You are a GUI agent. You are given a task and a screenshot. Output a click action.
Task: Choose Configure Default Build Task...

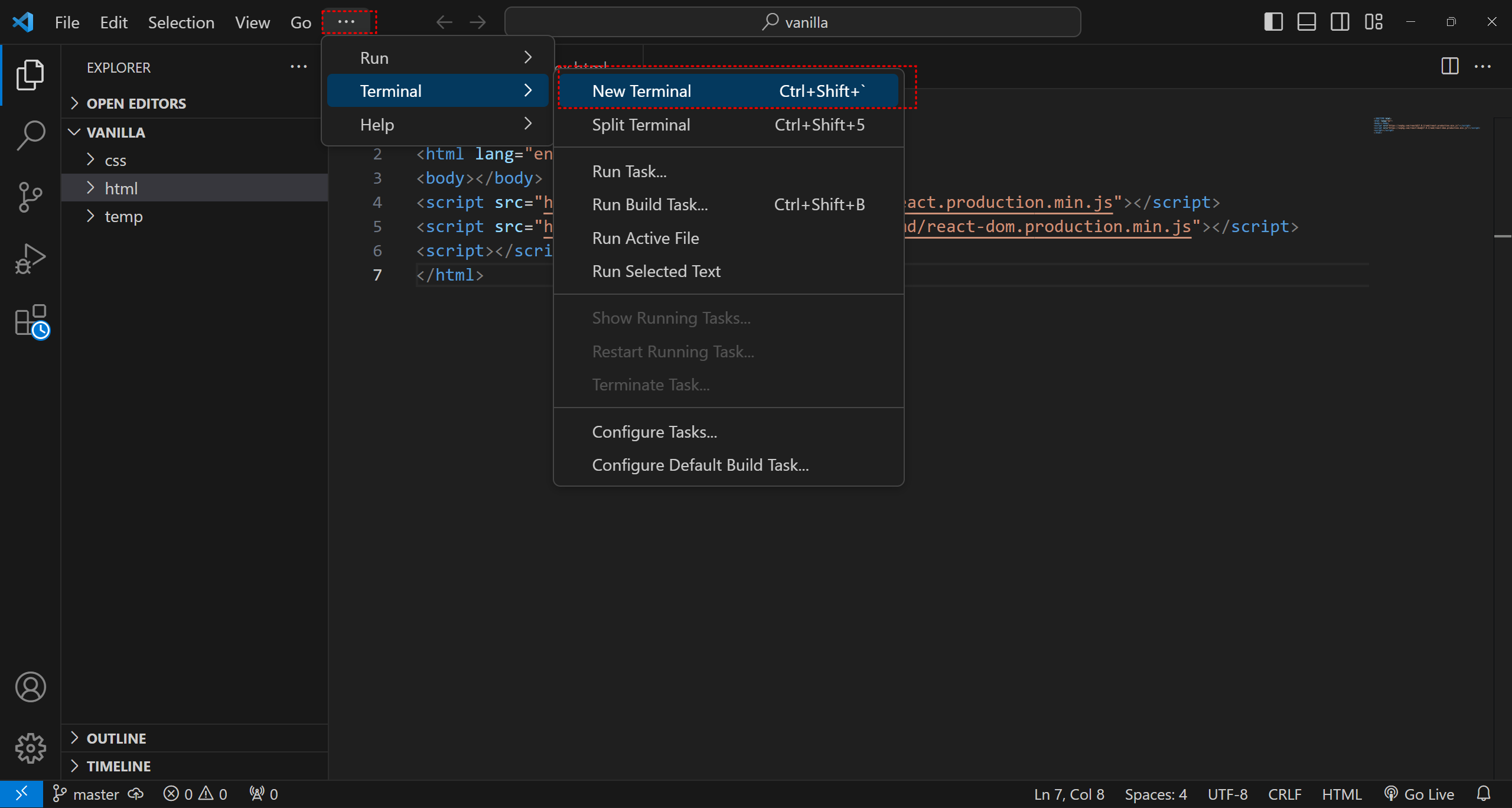729,465
